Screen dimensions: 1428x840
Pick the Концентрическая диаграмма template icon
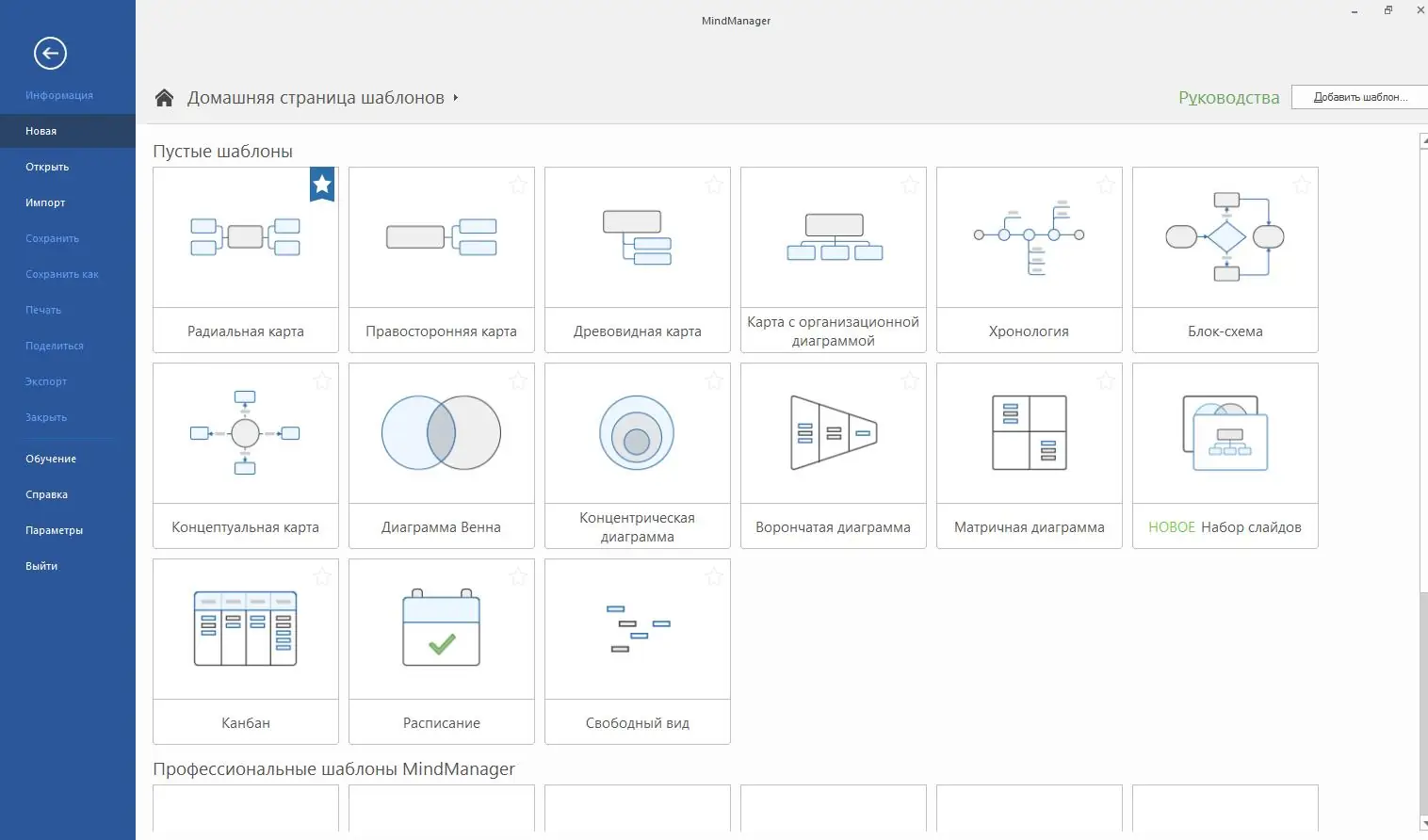(637, 433)
